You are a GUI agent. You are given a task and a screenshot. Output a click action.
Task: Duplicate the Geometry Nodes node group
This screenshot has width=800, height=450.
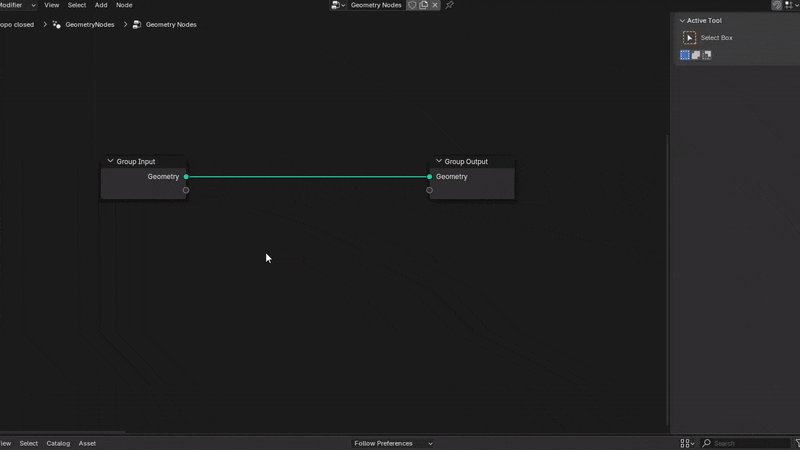(x=424, y=5)
